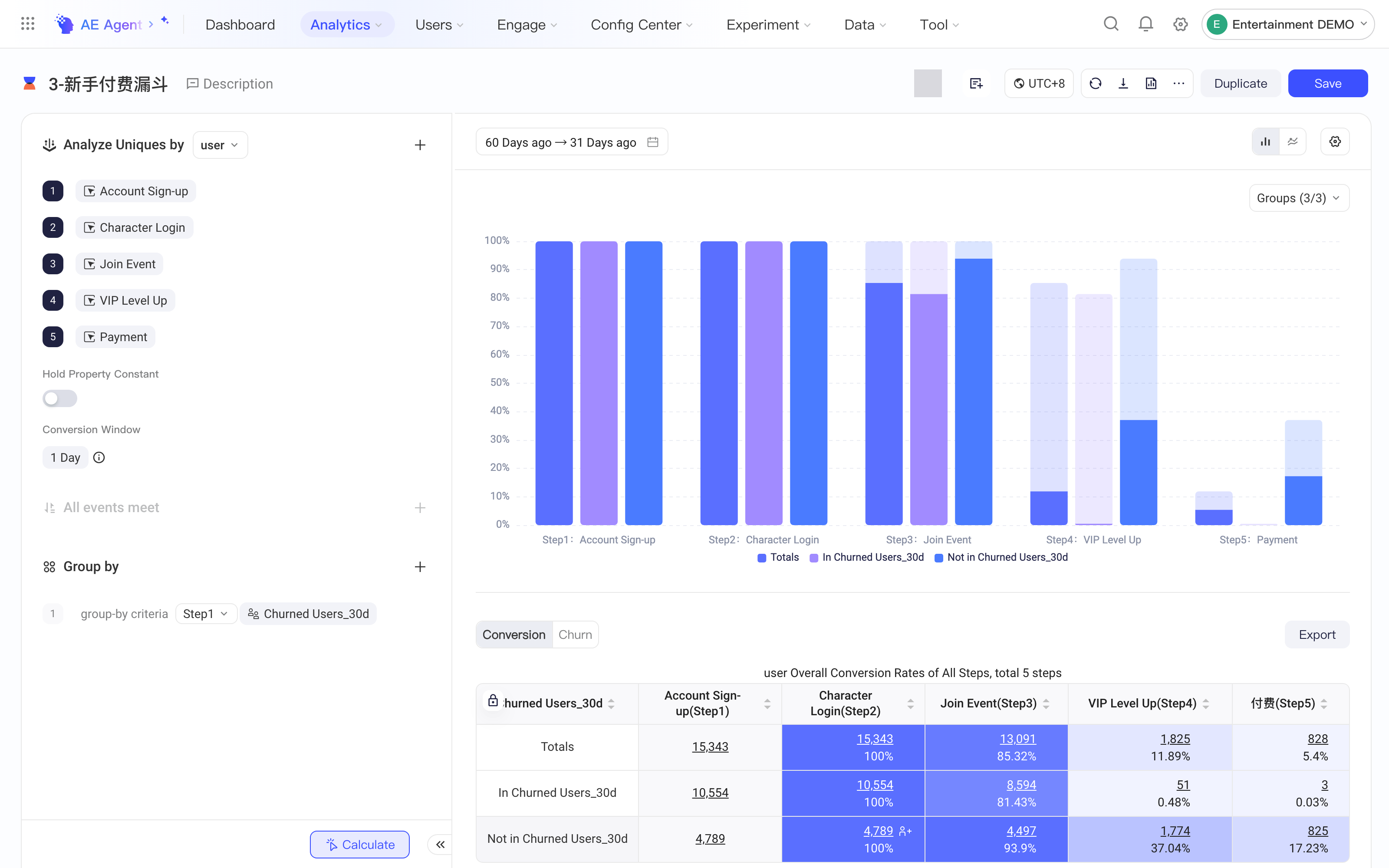
Task: Click the download icon
Action: [1123, 84]
